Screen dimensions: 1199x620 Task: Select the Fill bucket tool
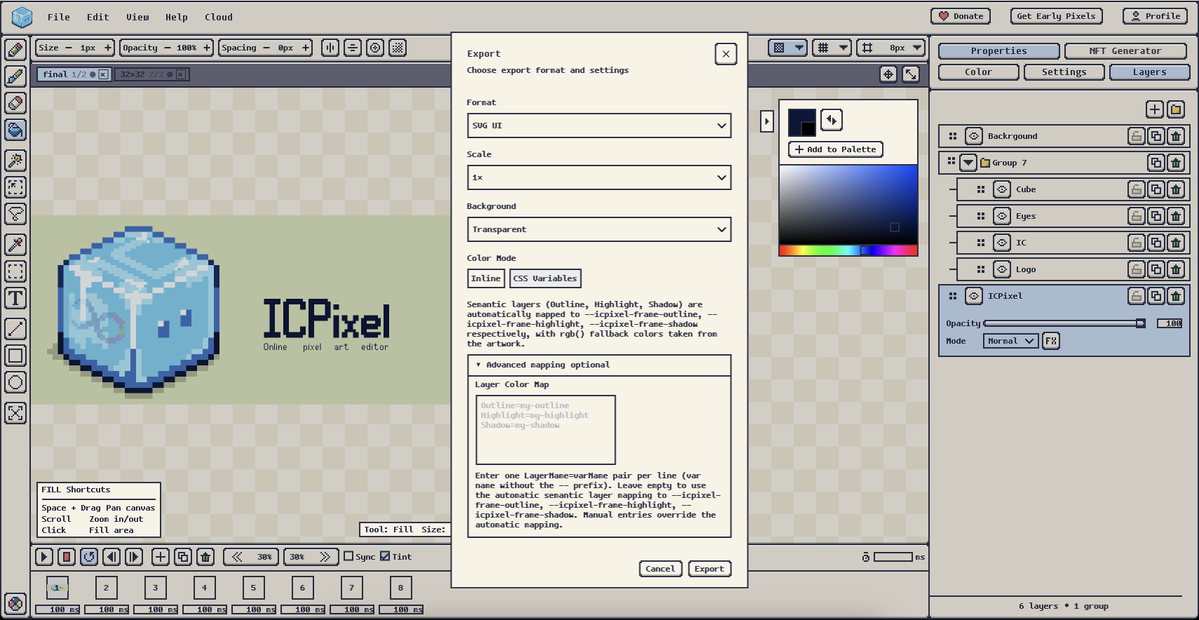[x=15, y=129]
